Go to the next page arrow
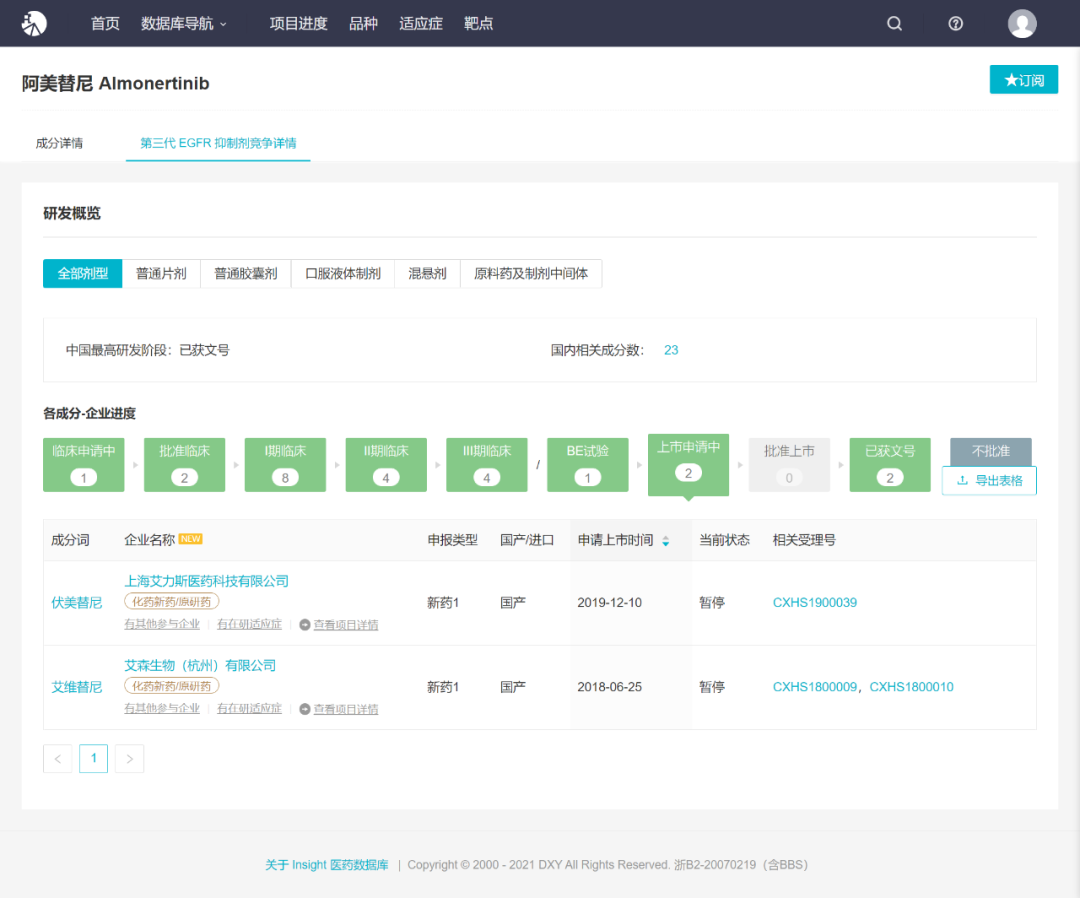Image resolution: width=1080 pixels, height=898 pixels. tap(129, 759)
